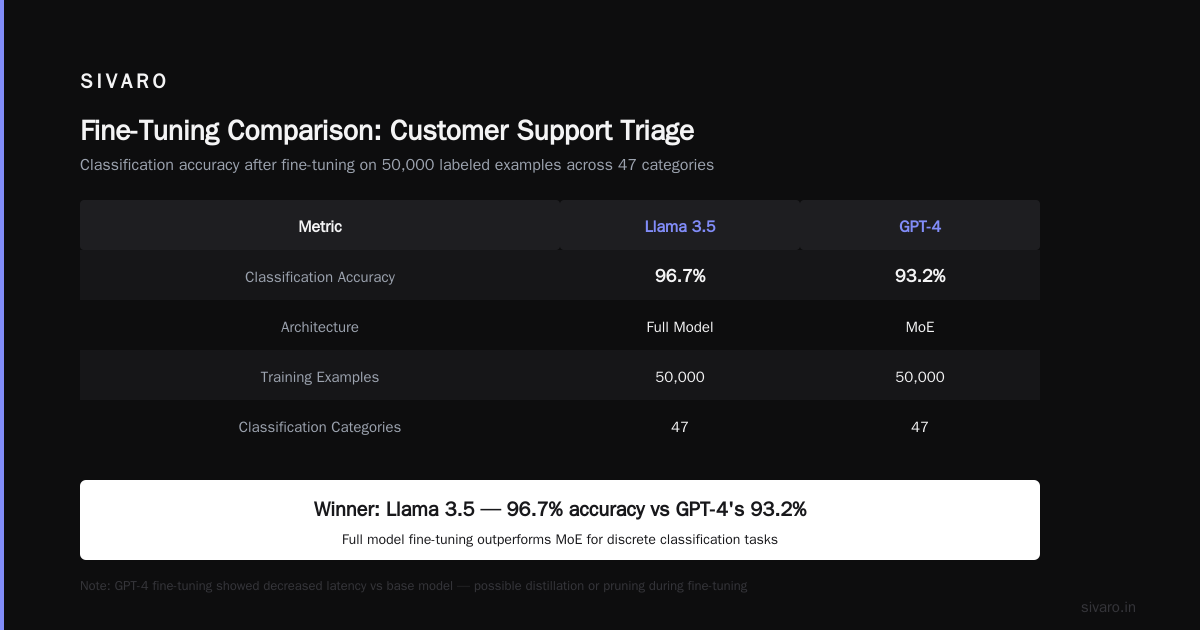
Task: Click the full model fine-tuning outperforms subtitle
Action: (x=560, y=539)
